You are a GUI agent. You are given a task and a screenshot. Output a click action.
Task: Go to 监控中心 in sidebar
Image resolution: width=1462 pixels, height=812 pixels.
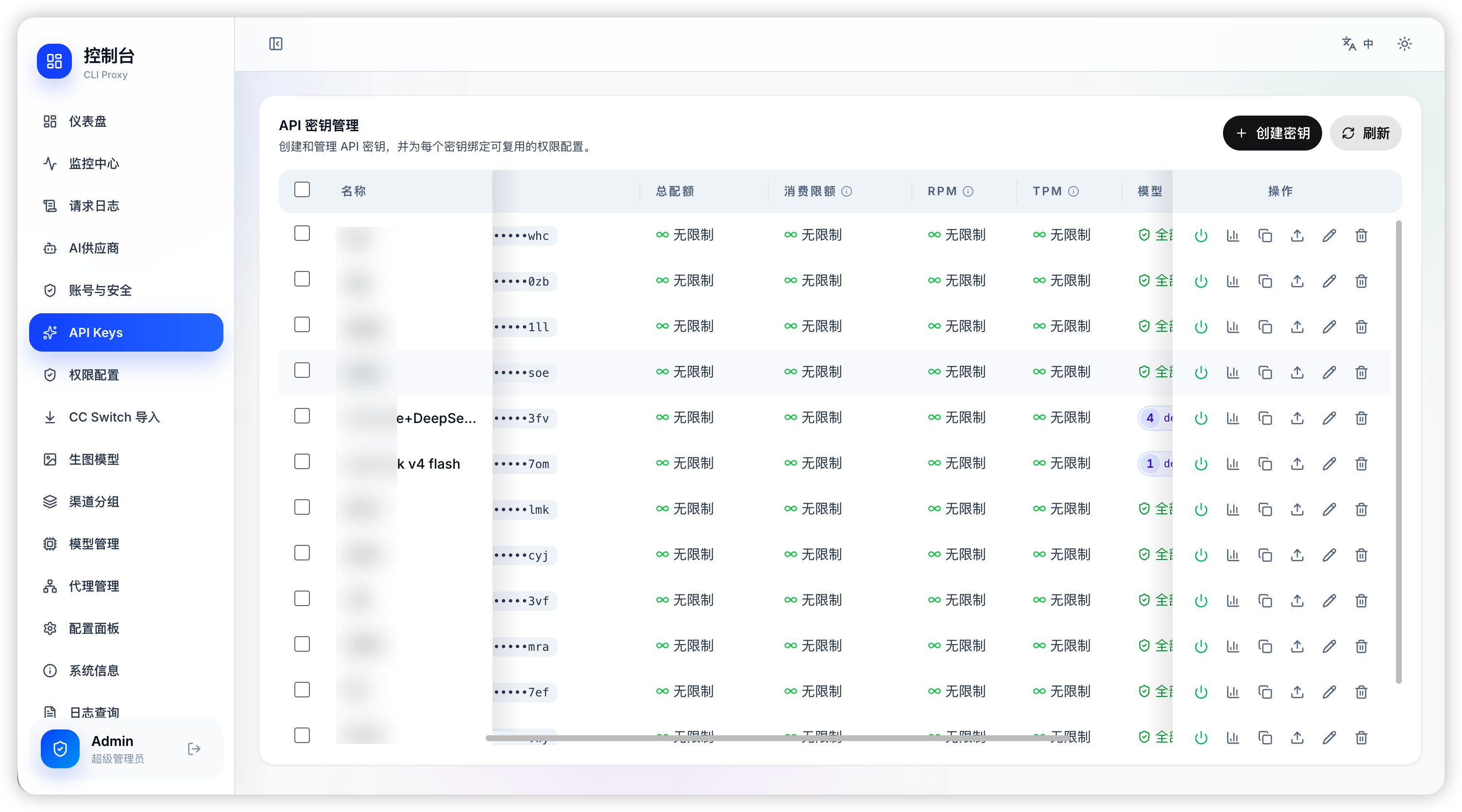tap(126, 164)
